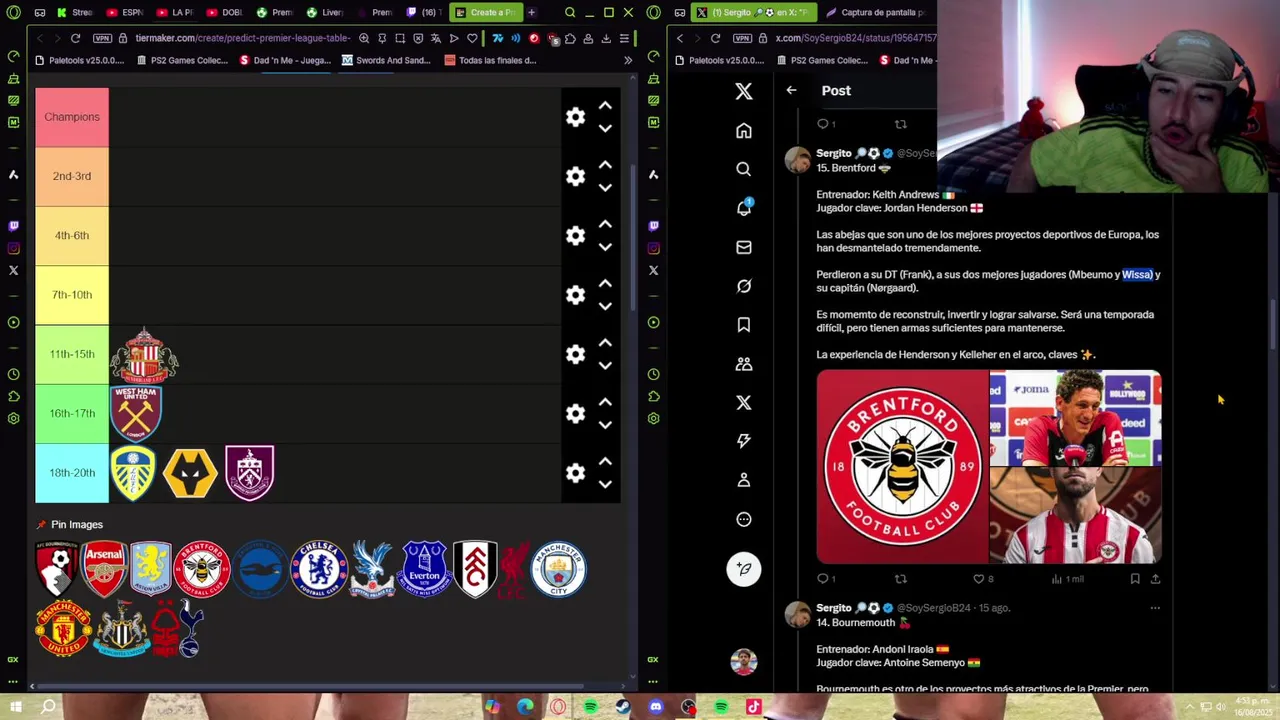
Task: Move 4th-6th tier row up
Action: pyautogui.click(x=605, y=224)
